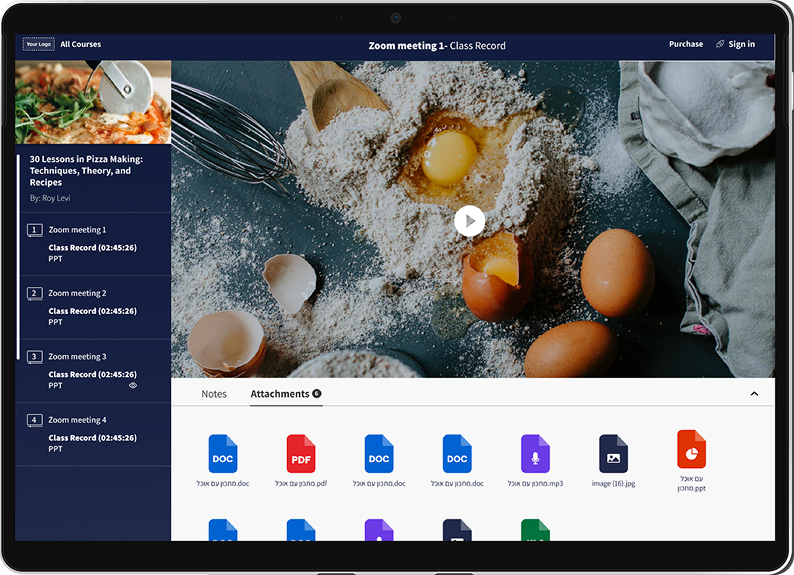Click the Purchase button
This screenshot has width=794, height=575.
pos(686,44)
